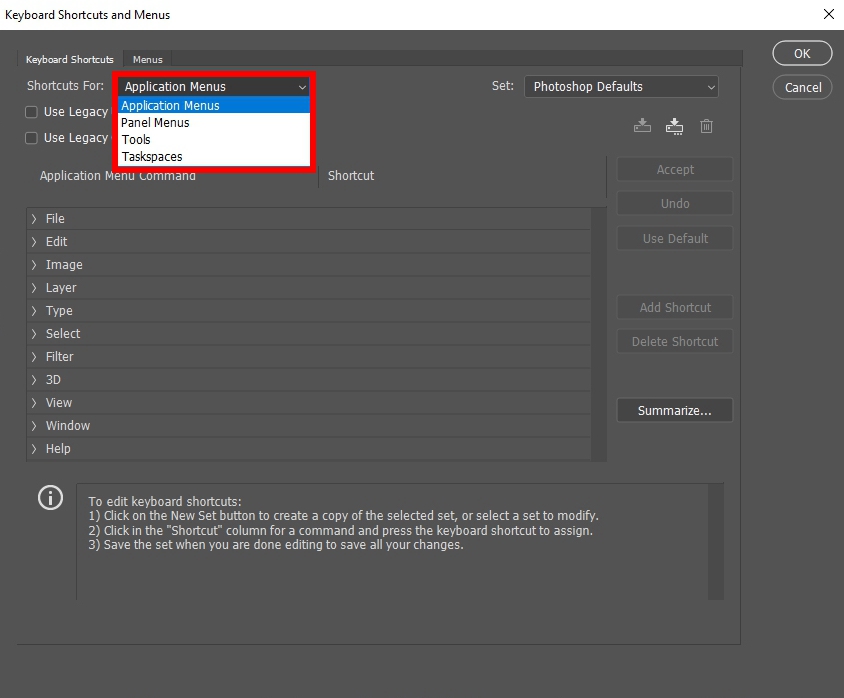Select Tools from the Shortcuts For list
The width and height of the screenshot is (844, 698).
[x=136, y=139]
